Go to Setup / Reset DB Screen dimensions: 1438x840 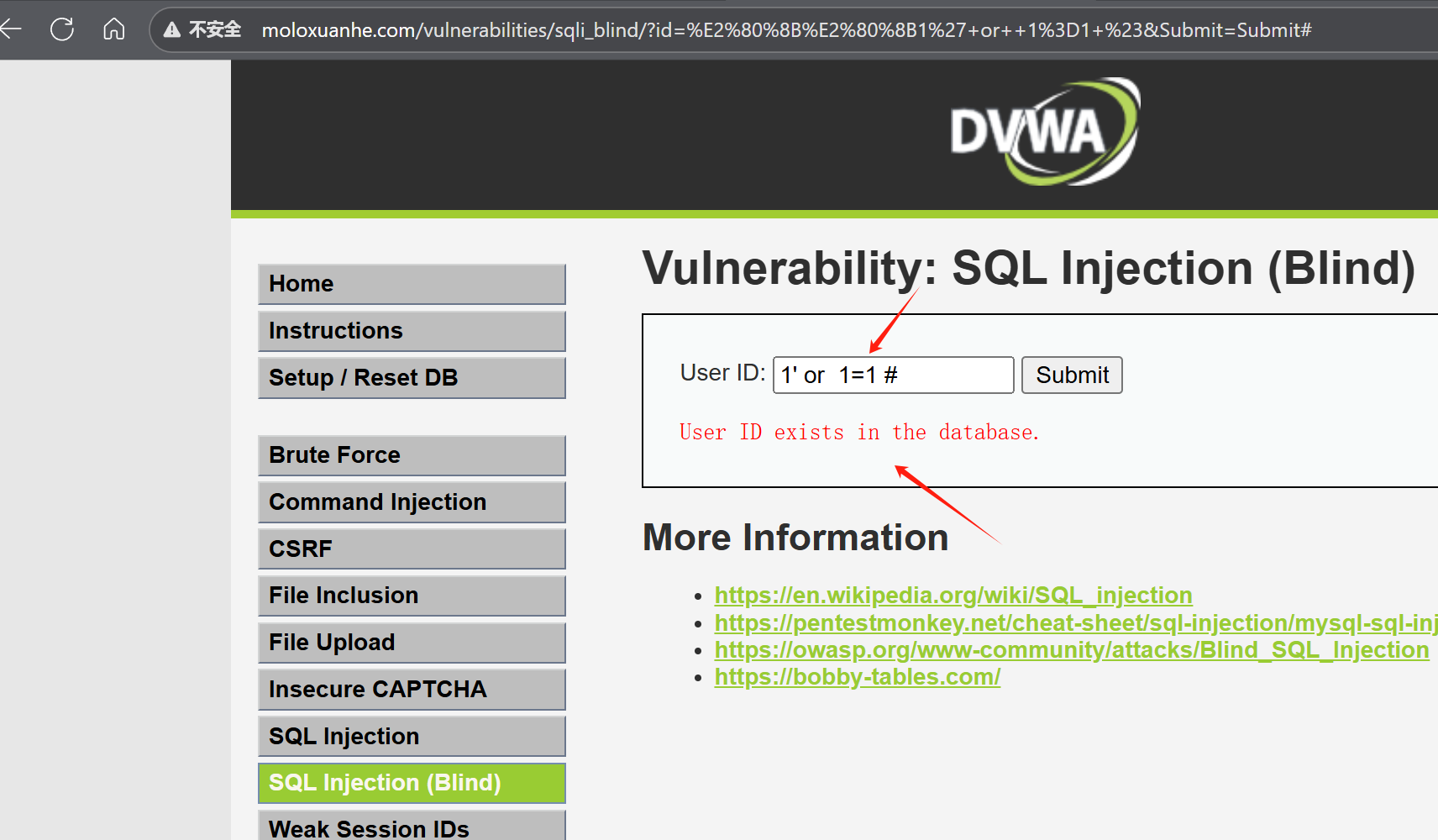click(412, 378)
